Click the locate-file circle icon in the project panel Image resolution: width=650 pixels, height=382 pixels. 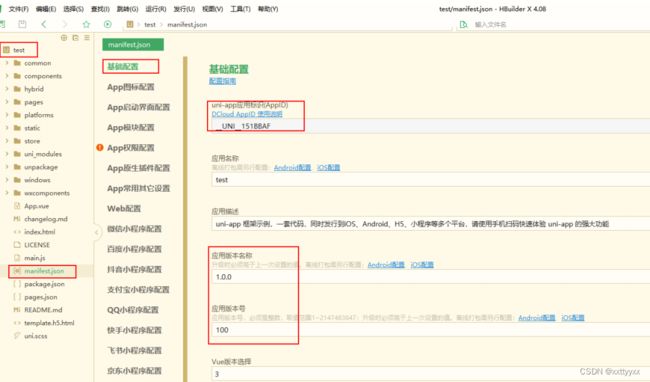point(64,38)
